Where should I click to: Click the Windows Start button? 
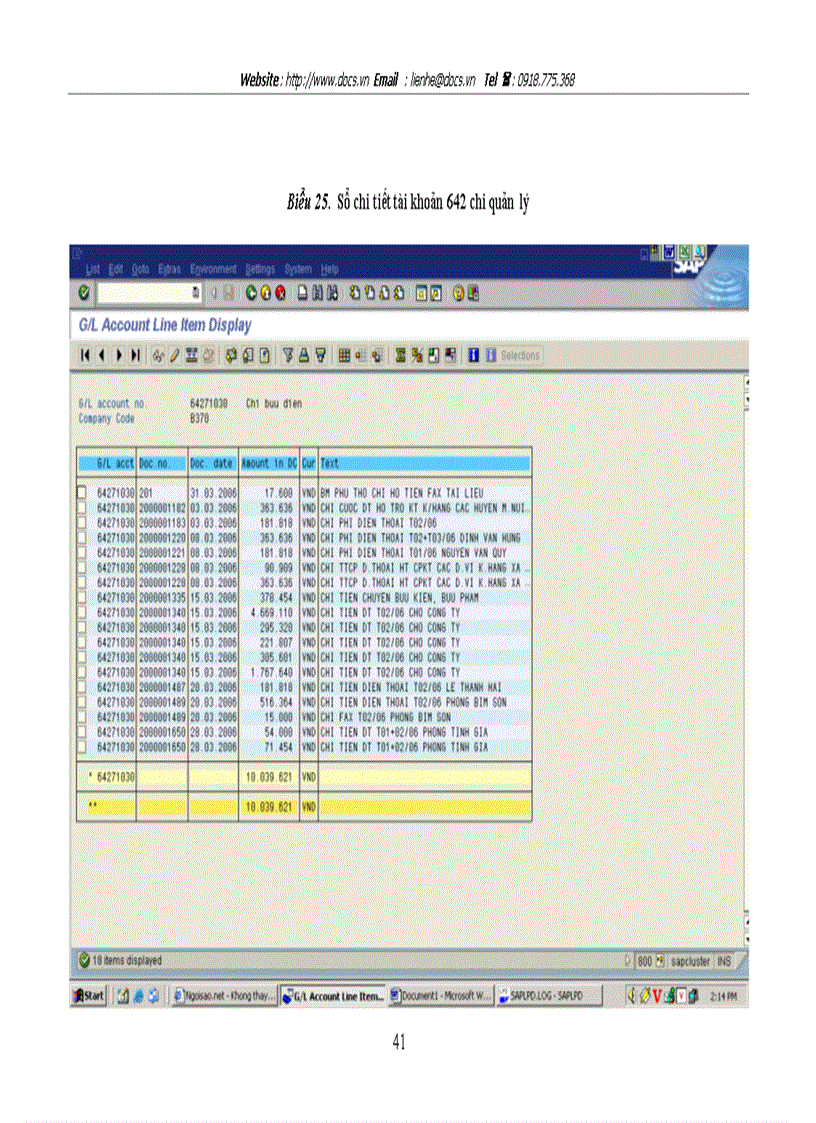pos(88,996)
